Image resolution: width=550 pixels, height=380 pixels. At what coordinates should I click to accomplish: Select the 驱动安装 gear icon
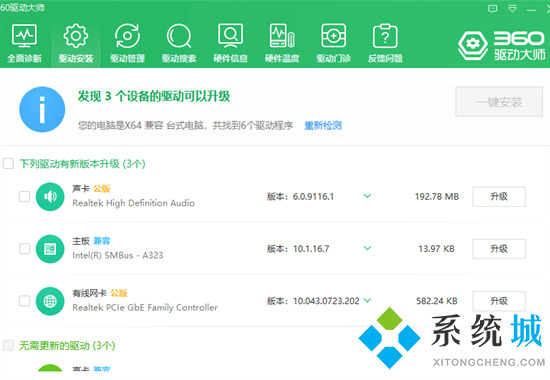click(x=76, y=36)
